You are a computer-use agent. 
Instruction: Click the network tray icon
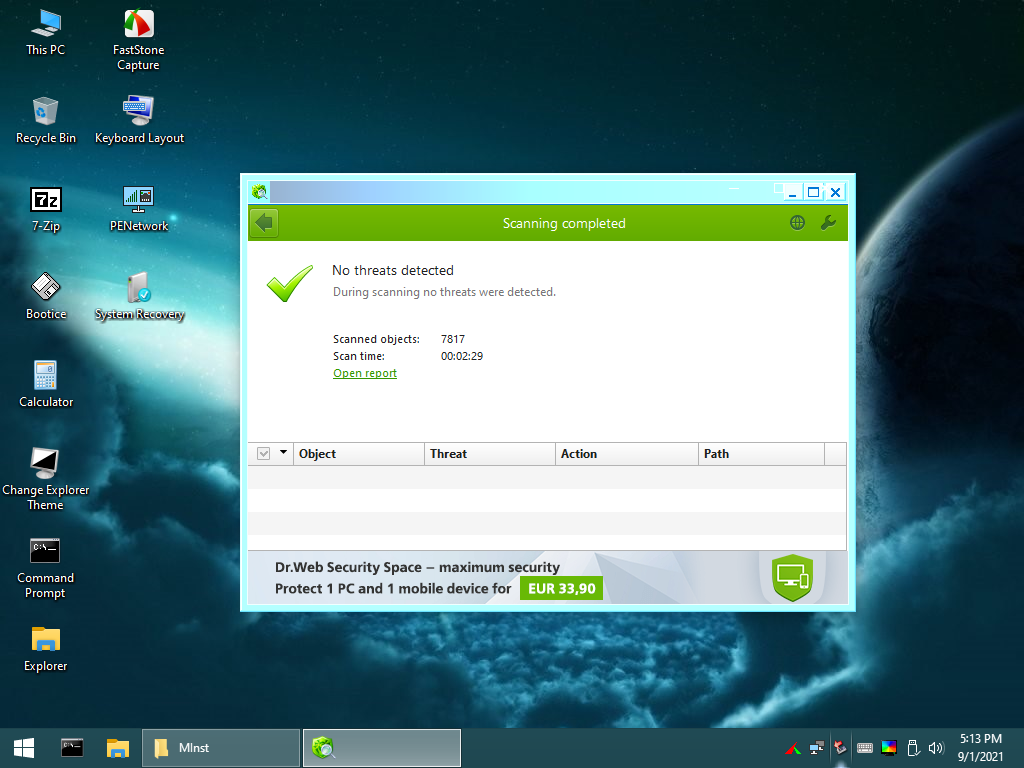pos(817,748)
